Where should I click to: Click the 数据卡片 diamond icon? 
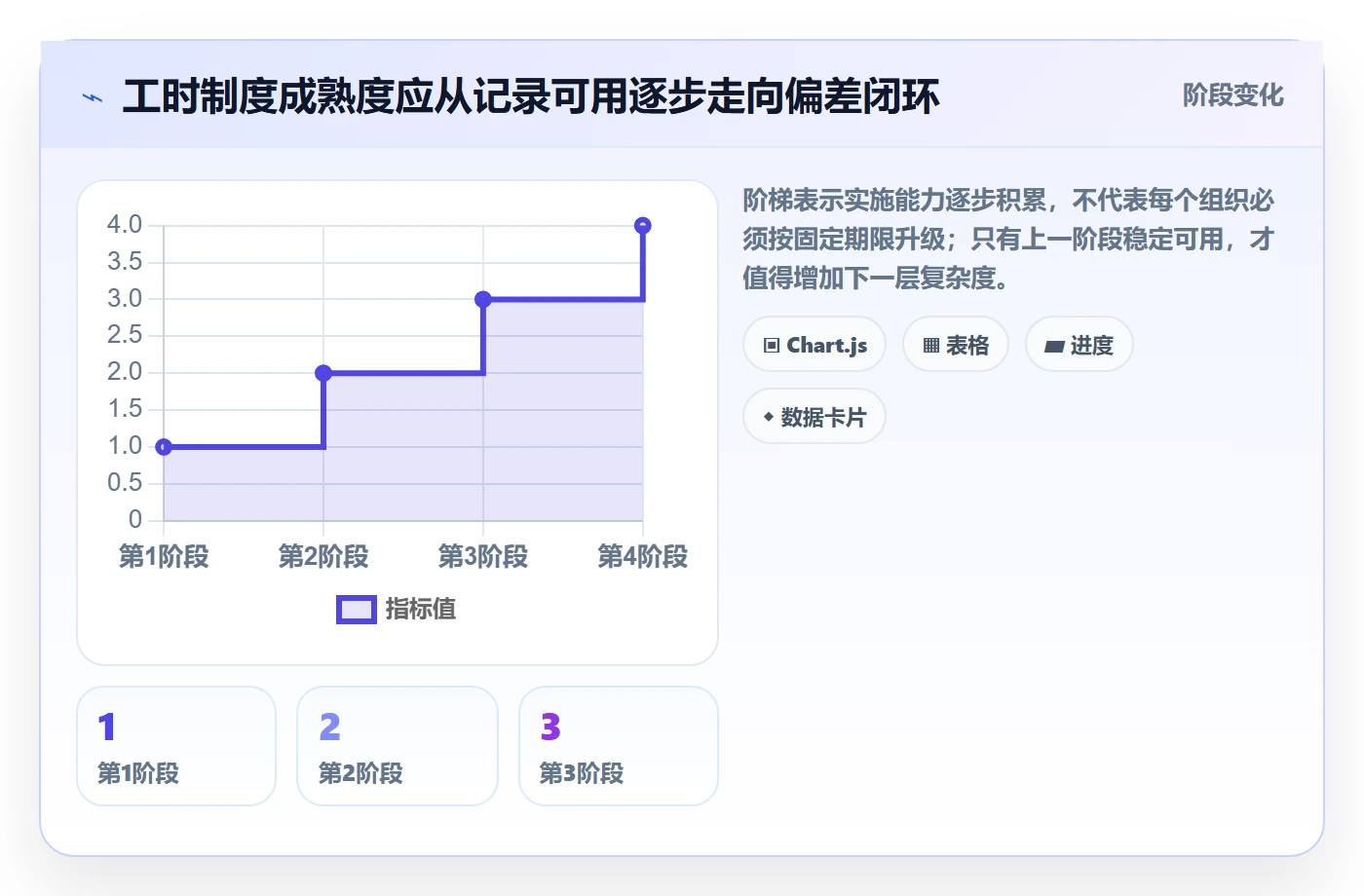(769, 417)
